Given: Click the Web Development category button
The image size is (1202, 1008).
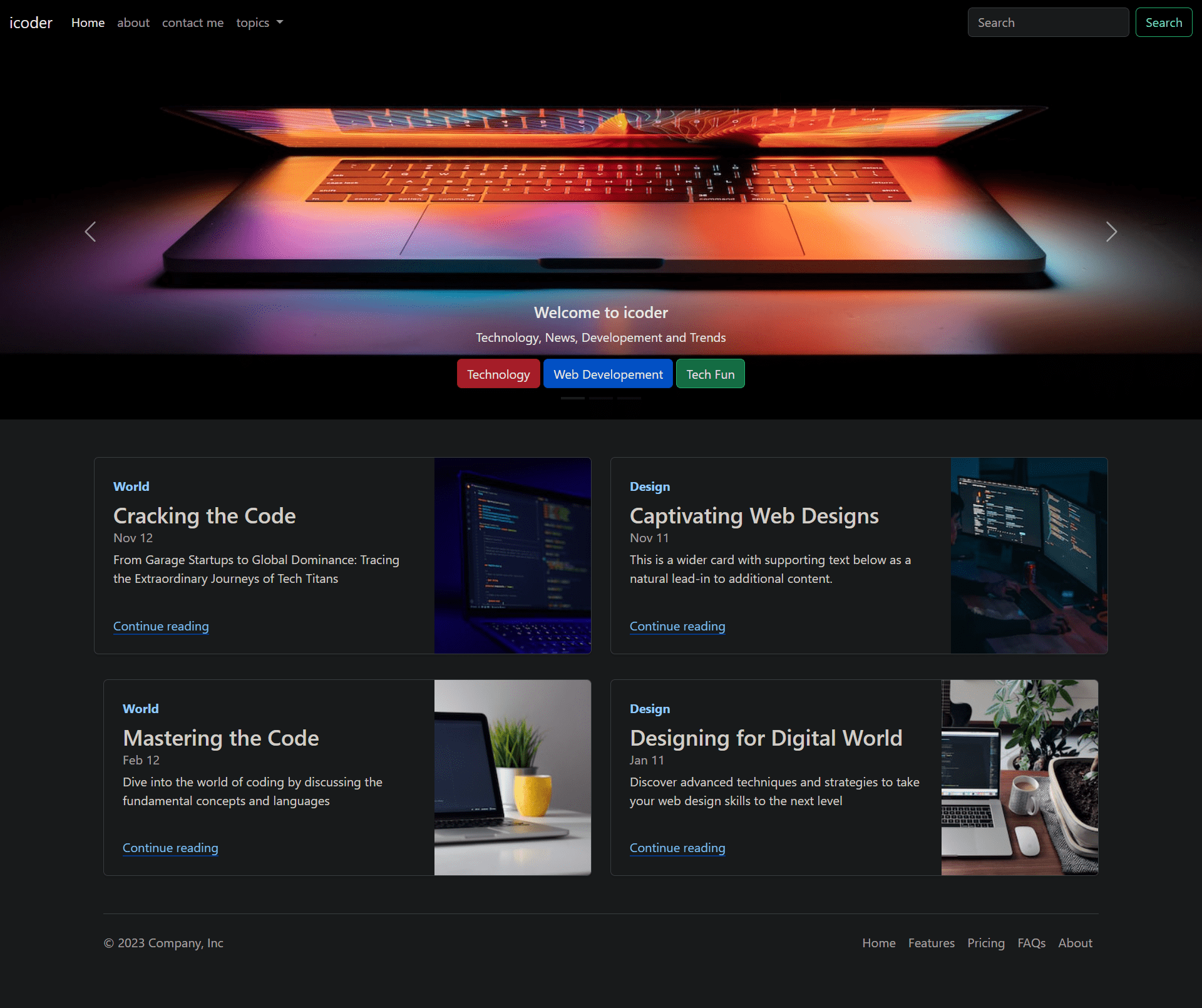Looking at the screenshot, I should pos(608,373).
